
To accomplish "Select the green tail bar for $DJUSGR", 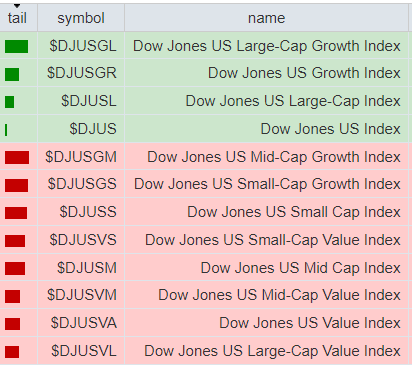I will 12,74.
